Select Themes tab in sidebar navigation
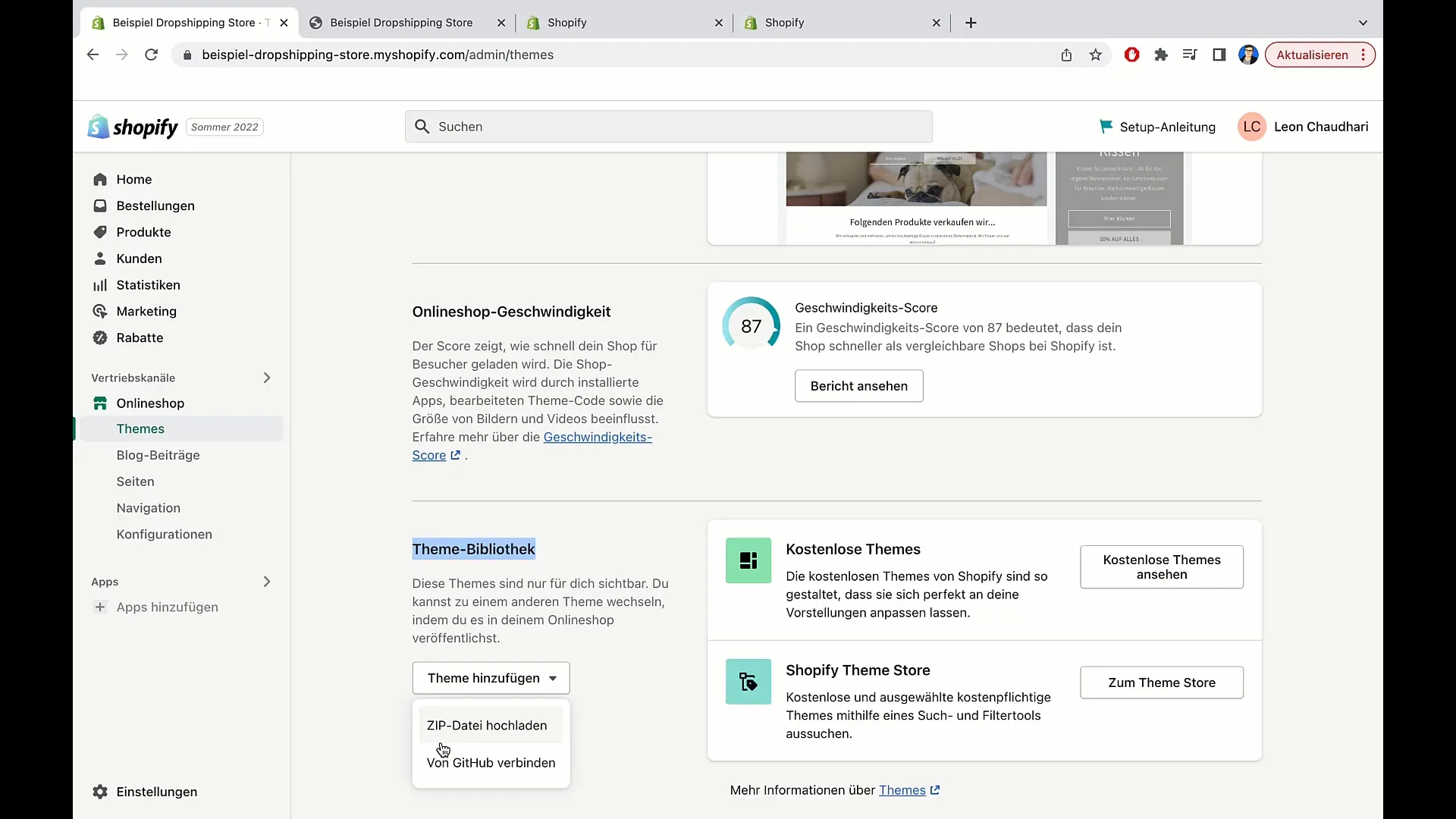The height and width of the screenshot is (819, 1456). 140,428
